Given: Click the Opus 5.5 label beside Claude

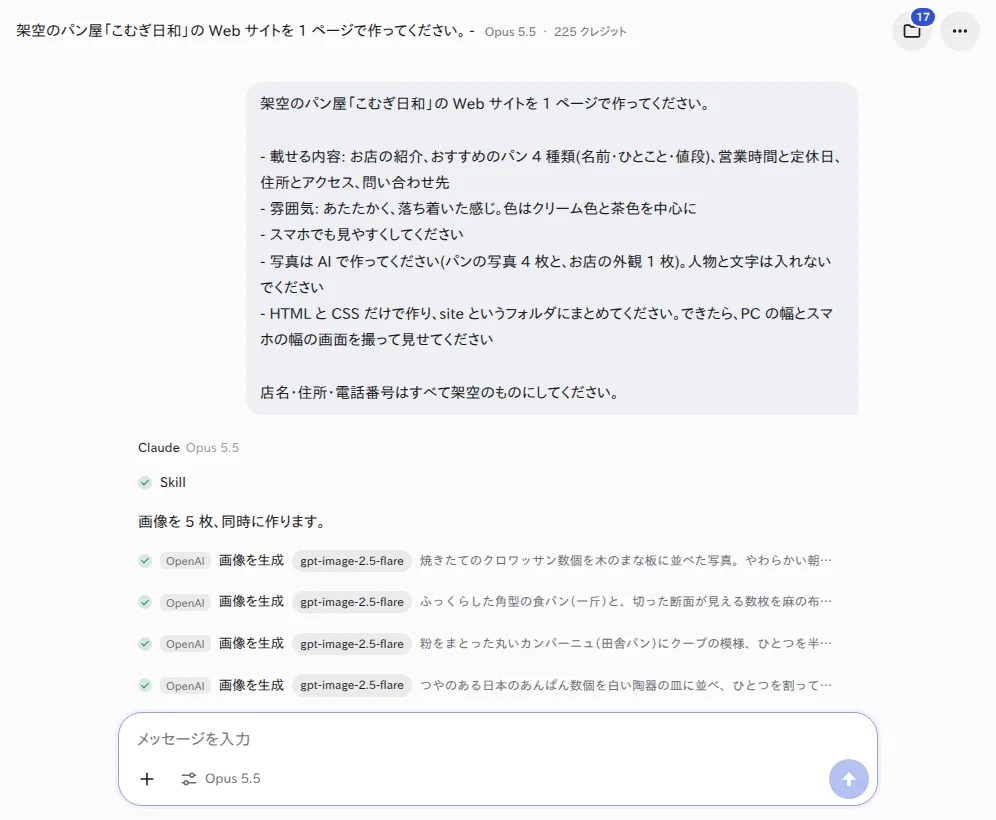Looking at the screenshot, I should (x=212, y=448).
